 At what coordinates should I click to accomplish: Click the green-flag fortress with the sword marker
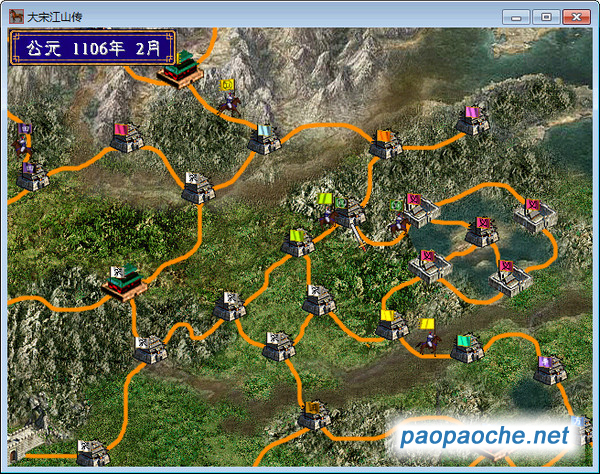point(350,212)
